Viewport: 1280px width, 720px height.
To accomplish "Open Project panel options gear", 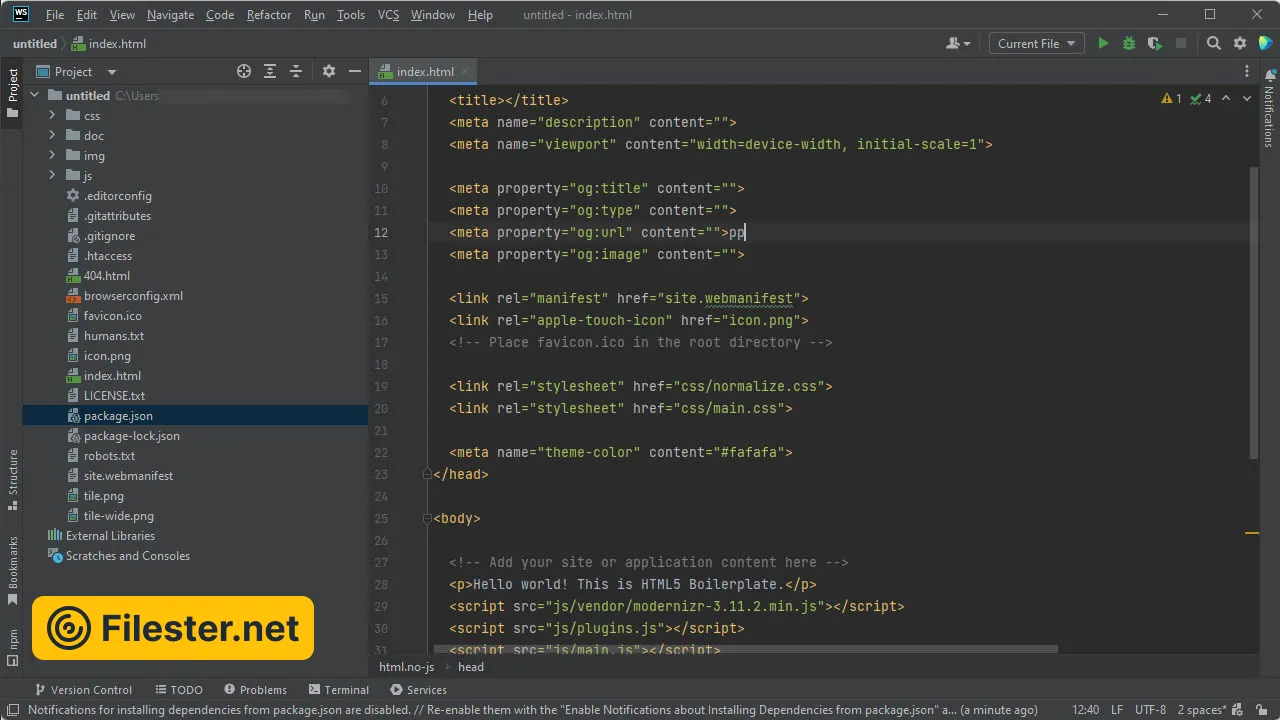I will (x=329, y=71).
